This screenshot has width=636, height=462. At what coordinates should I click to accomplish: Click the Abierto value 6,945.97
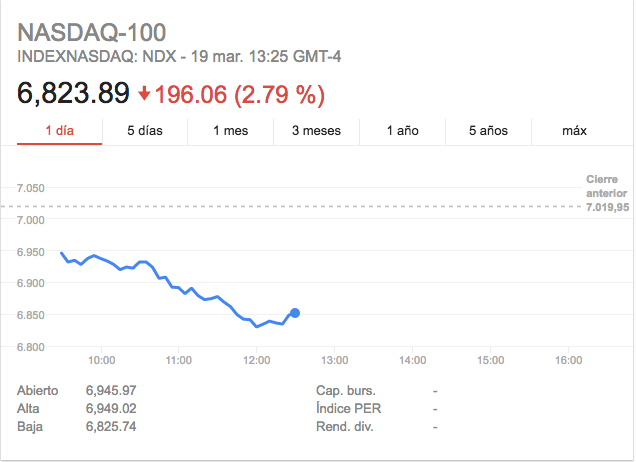click(111, 391)
